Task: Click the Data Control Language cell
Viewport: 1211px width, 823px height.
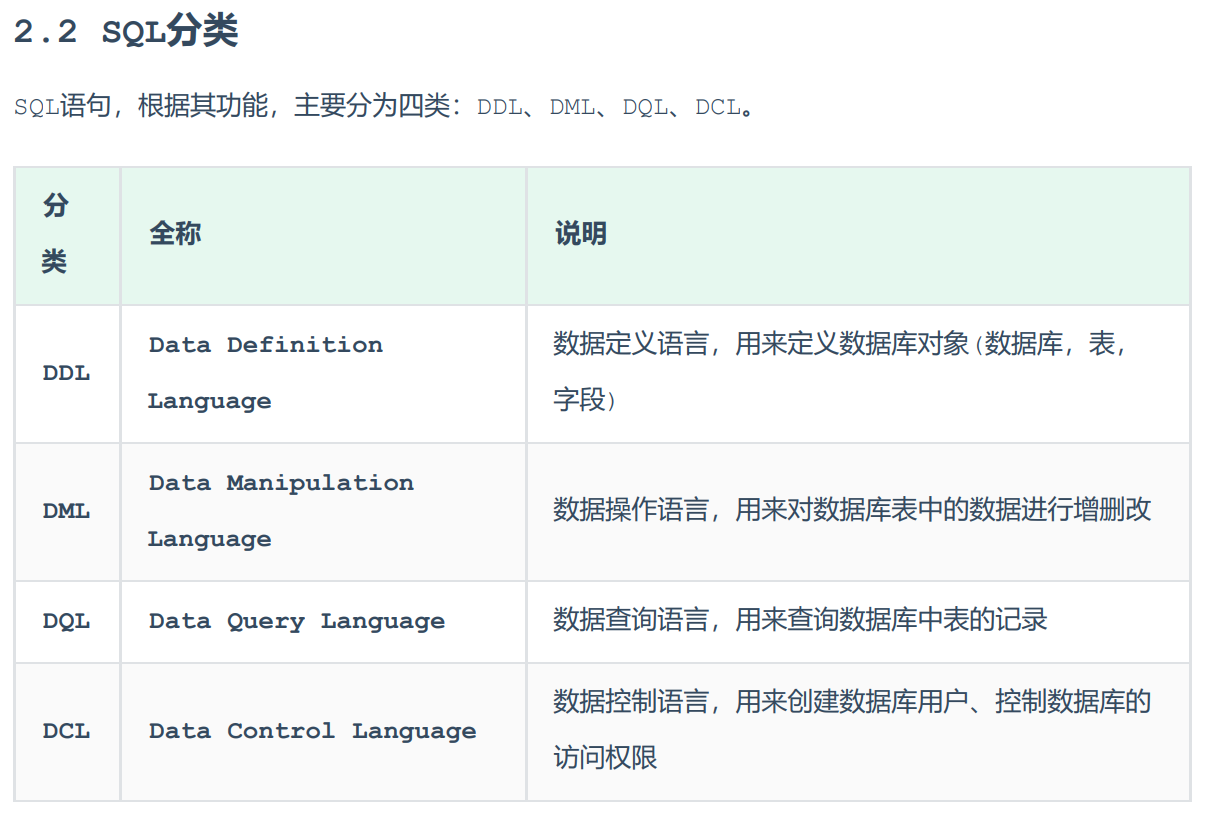Action: click(311, 731)
